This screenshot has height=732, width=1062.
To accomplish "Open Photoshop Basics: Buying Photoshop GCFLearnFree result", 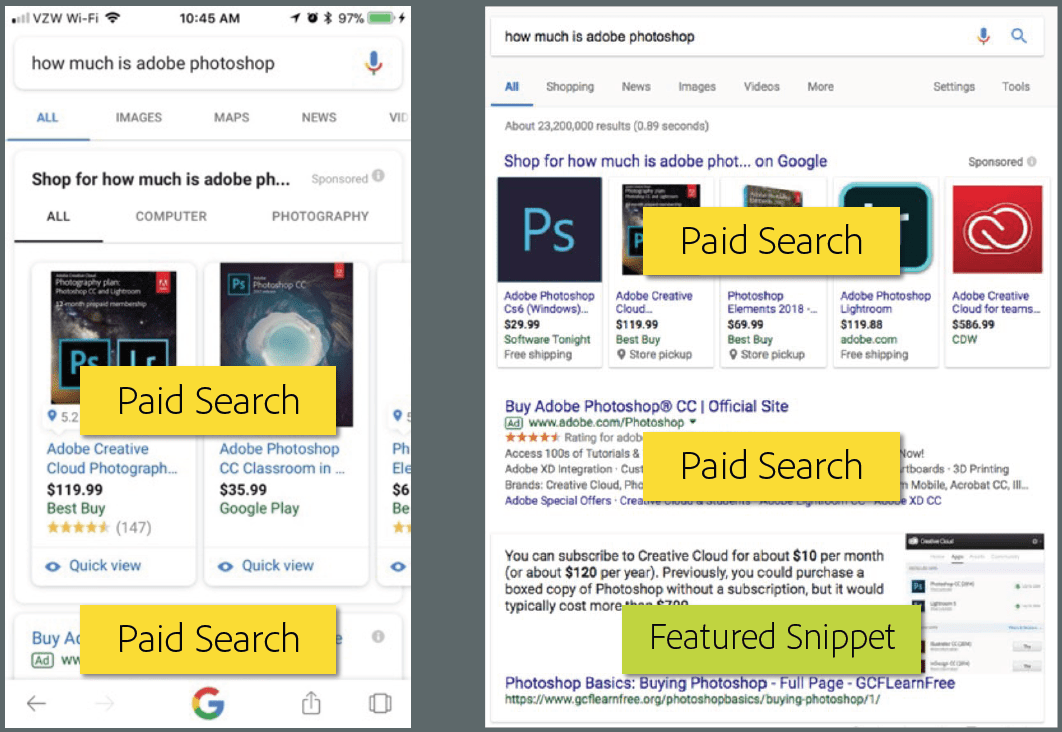I will 729,683.
